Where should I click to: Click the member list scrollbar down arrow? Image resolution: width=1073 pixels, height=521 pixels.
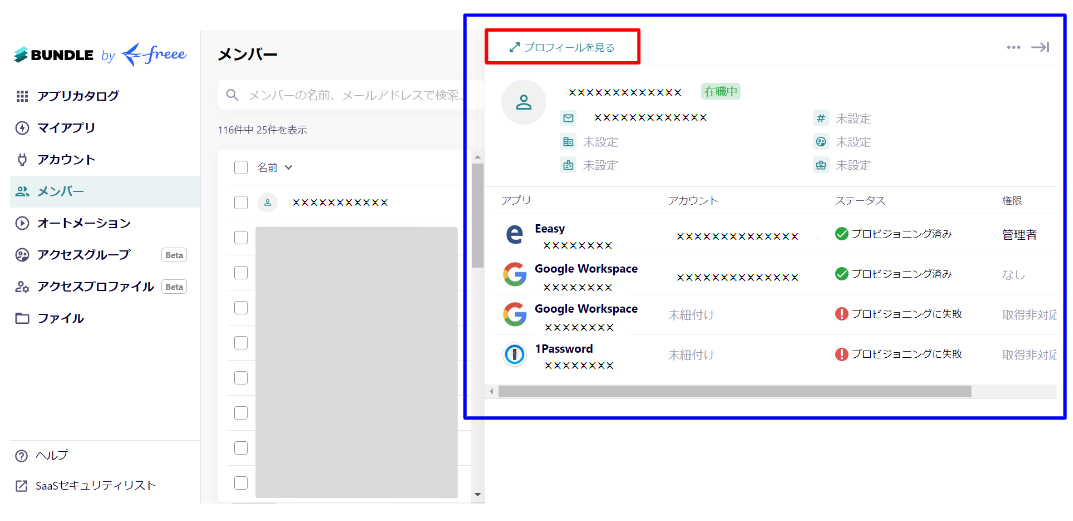click(477, 493)
